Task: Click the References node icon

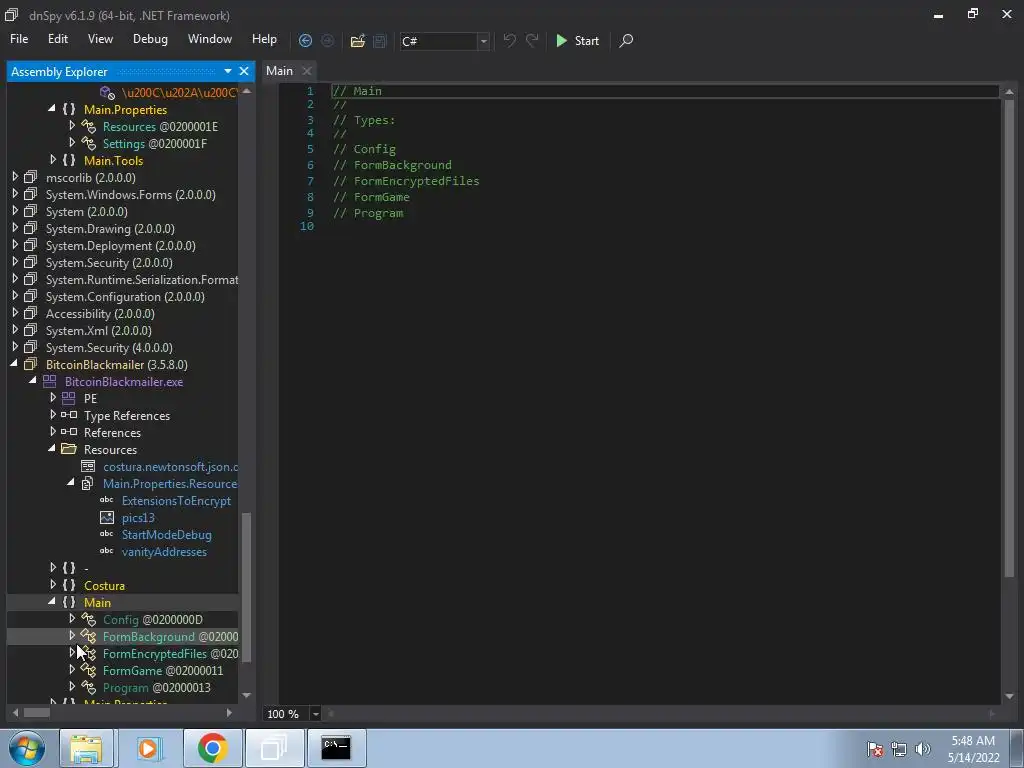Action: (x=69, y=432)
